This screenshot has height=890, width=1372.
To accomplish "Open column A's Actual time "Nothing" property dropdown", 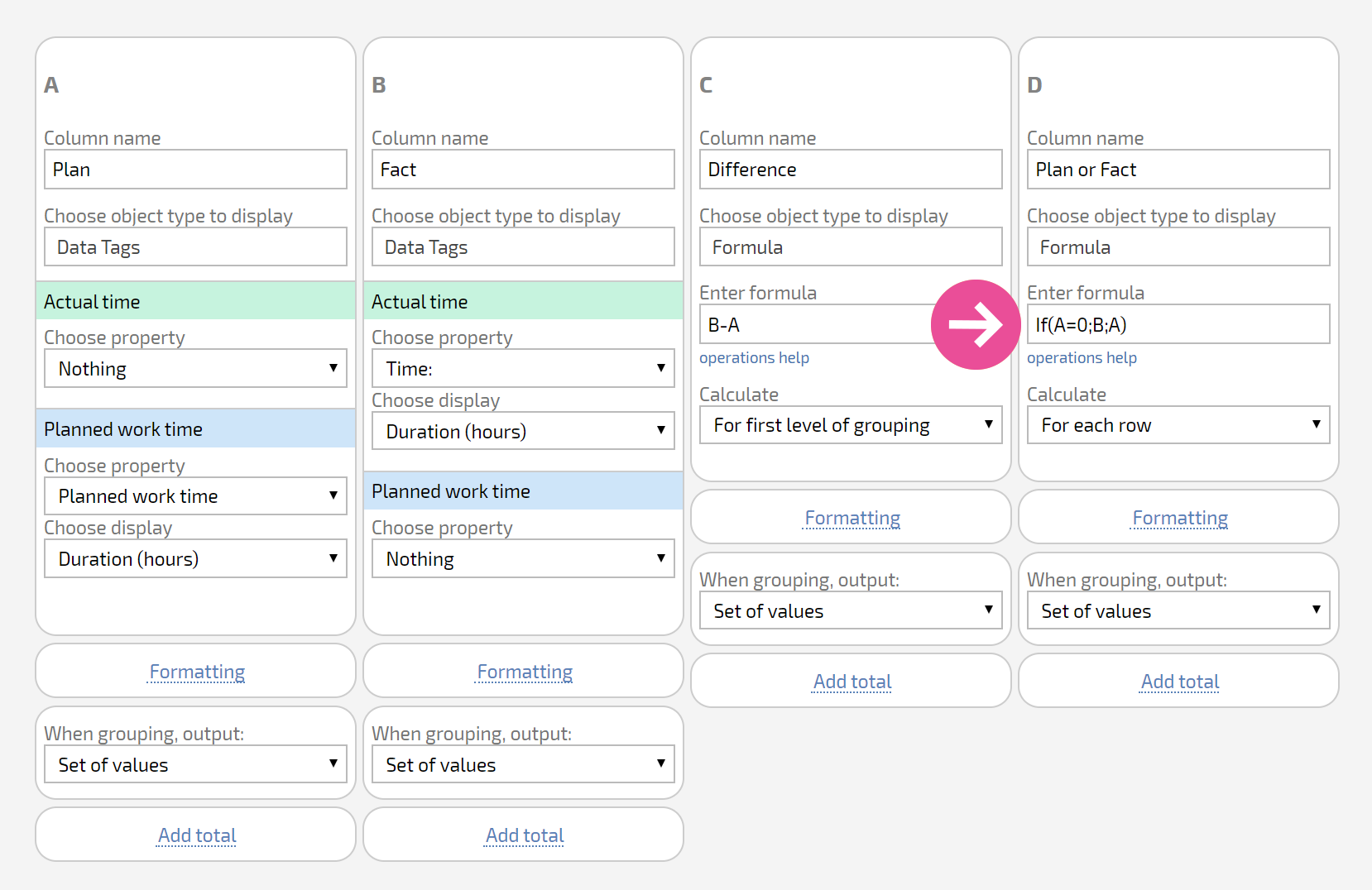I will [x=195, y=368].
